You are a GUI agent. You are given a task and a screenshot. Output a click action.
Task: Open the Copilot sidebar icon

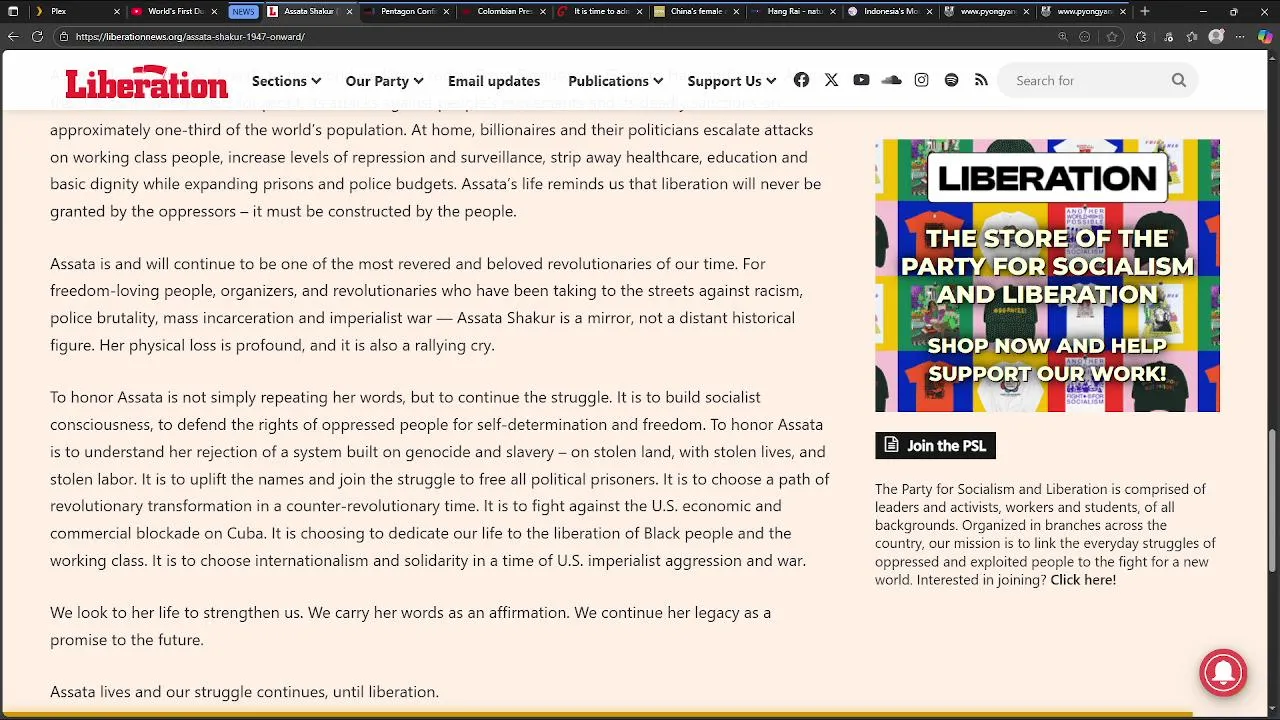1265,36
